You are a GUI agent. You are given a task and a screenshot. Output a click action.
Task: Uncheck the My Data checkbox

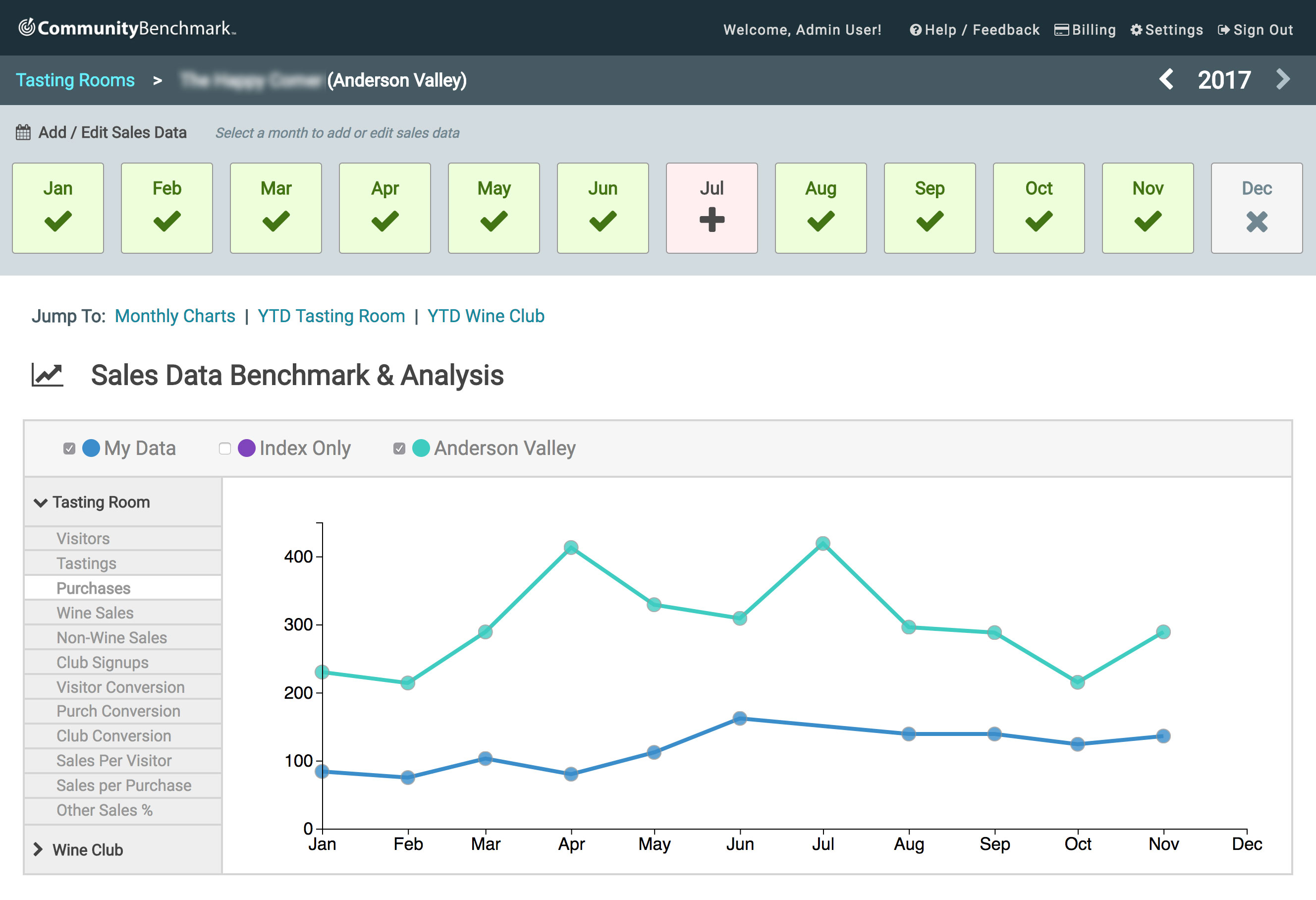(x=69, y=449)
